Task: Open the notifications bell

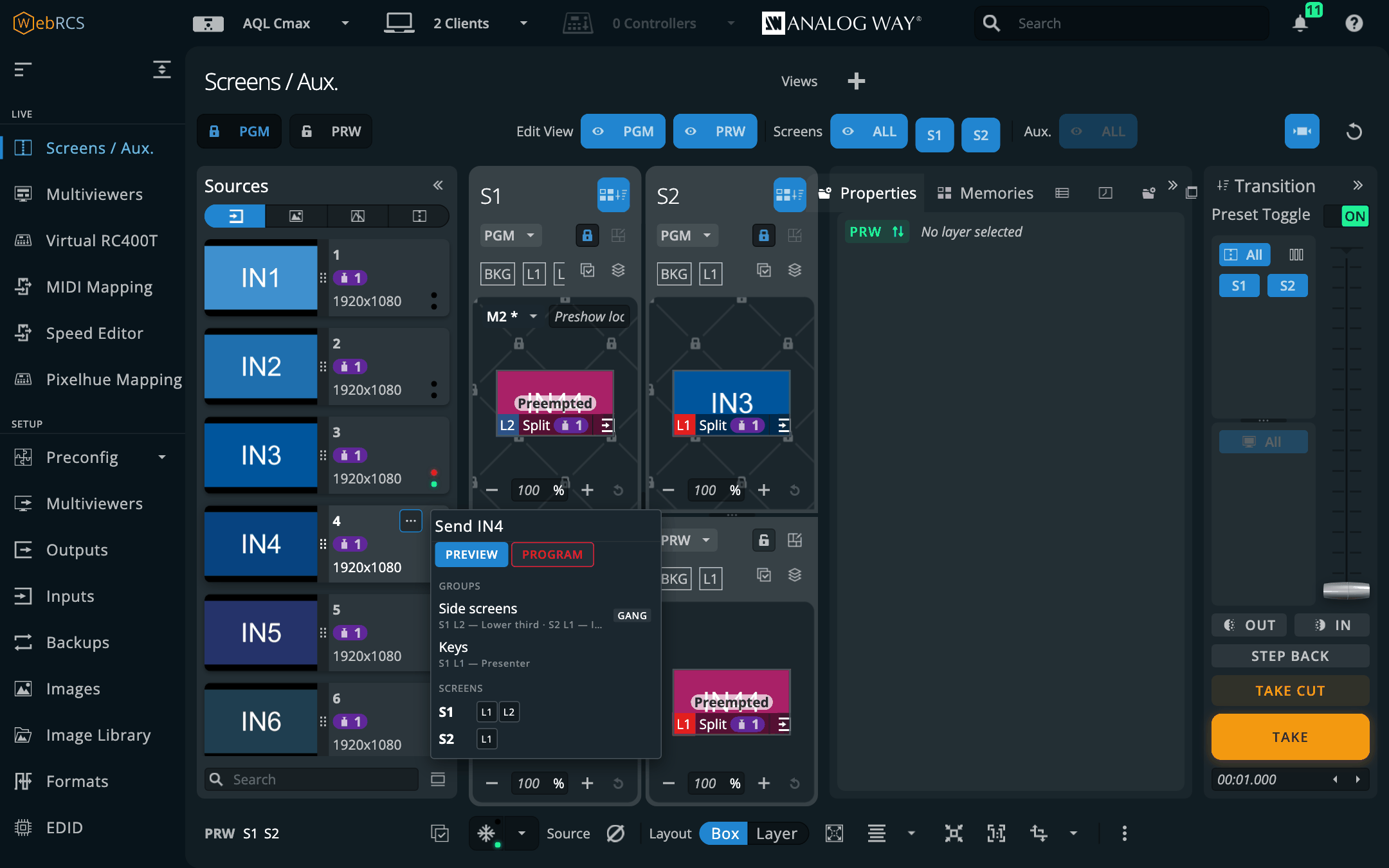Action: point(1300,23)
